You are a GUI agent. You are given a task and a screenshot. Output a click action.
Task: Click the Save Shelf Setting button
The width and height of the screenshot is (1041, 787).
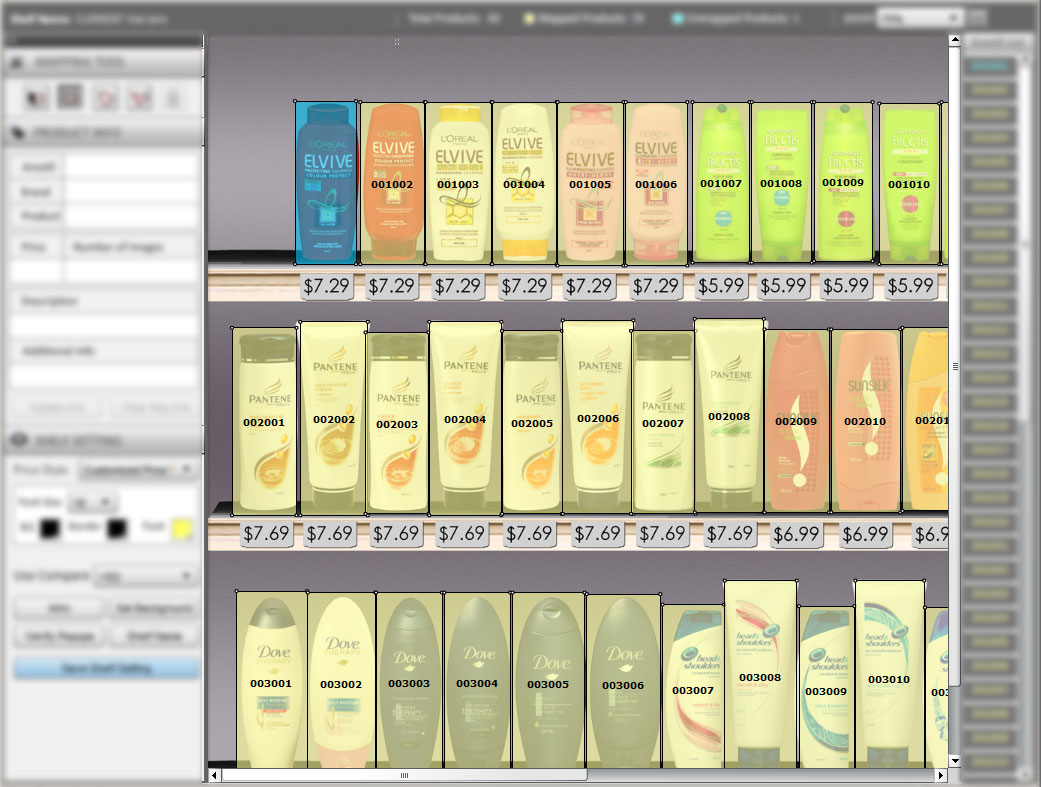[106, 669]
